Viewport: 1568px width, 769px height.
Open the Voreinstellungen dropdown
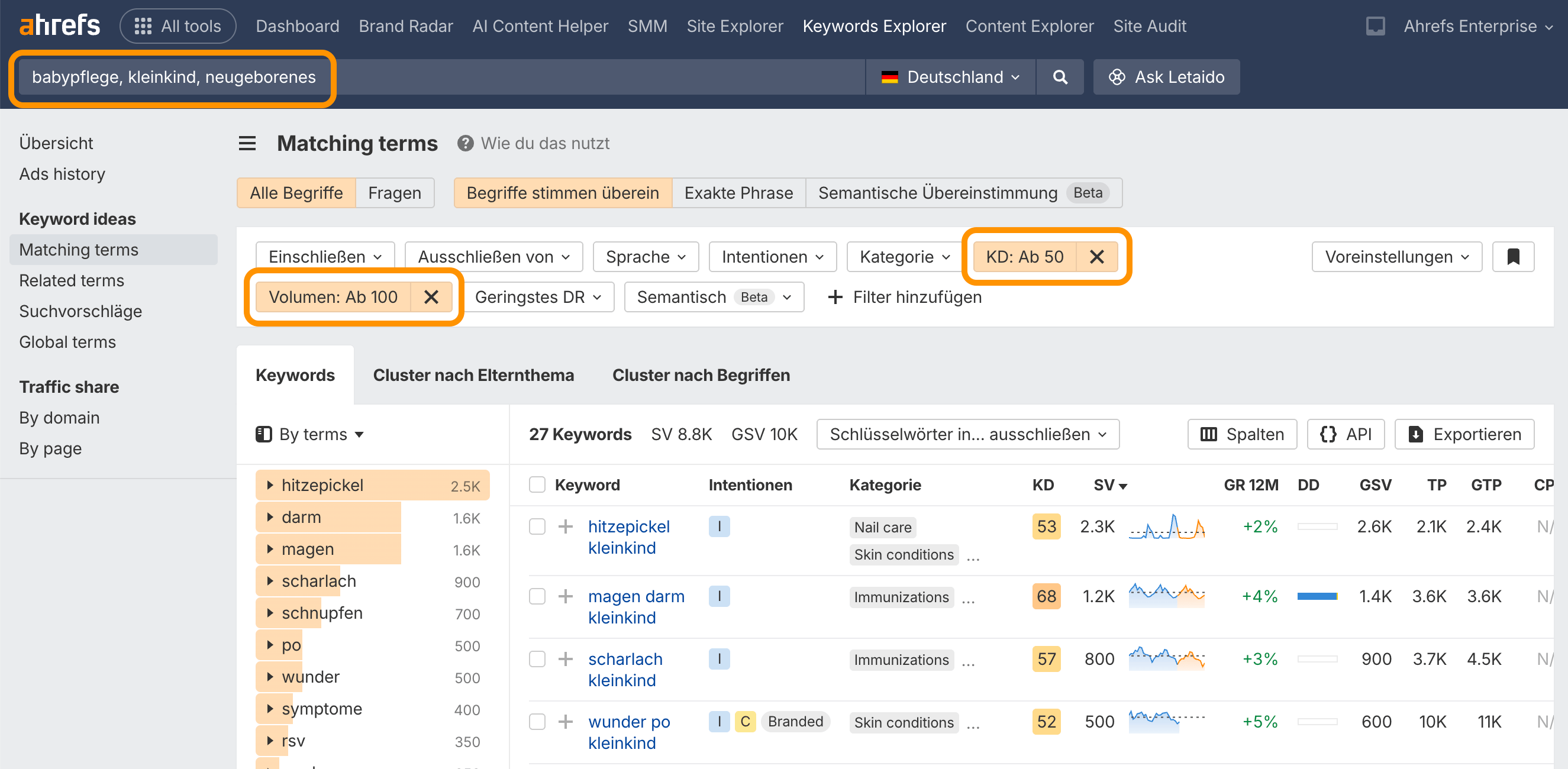[x=1397, y=257]
